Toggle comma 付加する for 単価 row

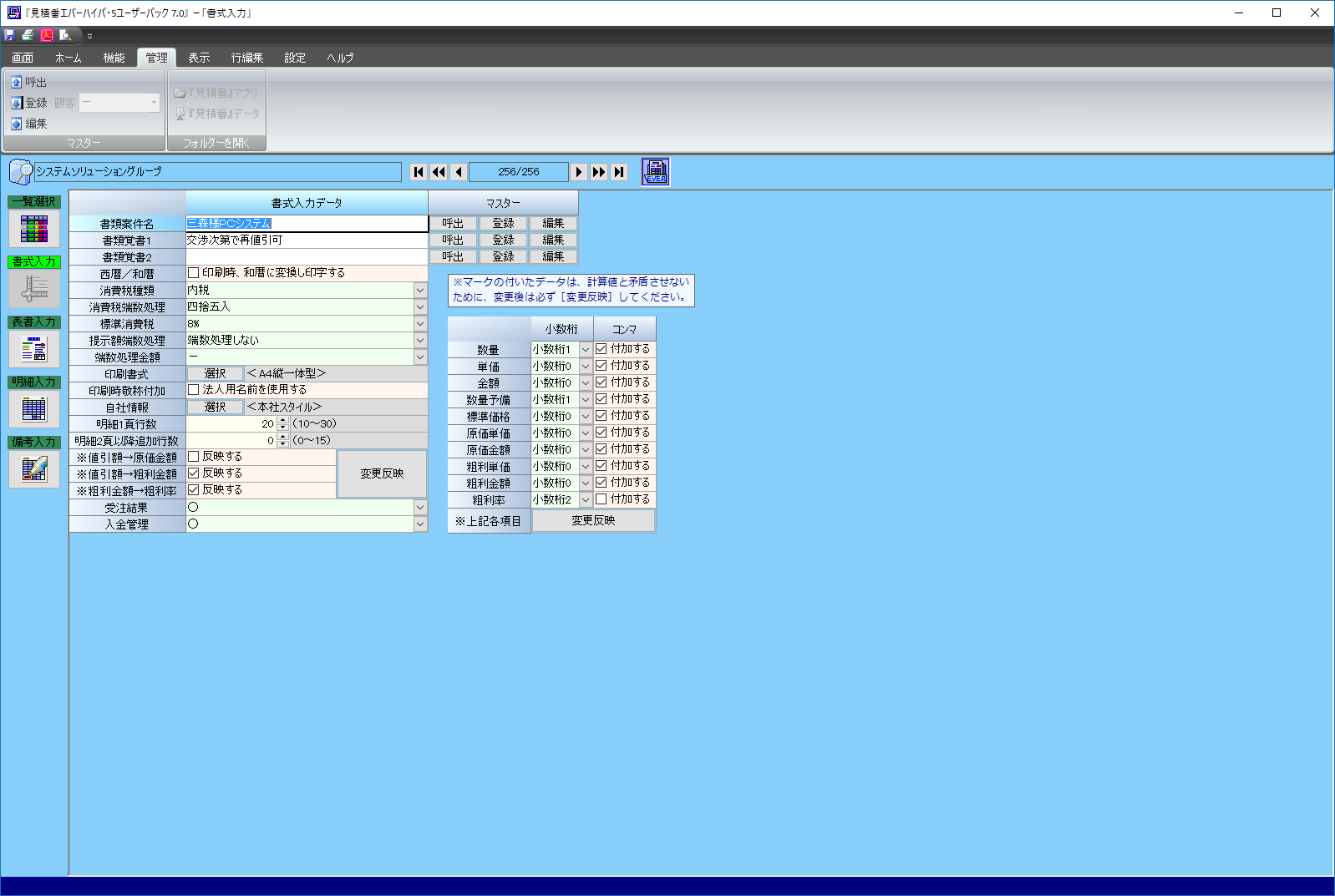[x=602, y=366]
